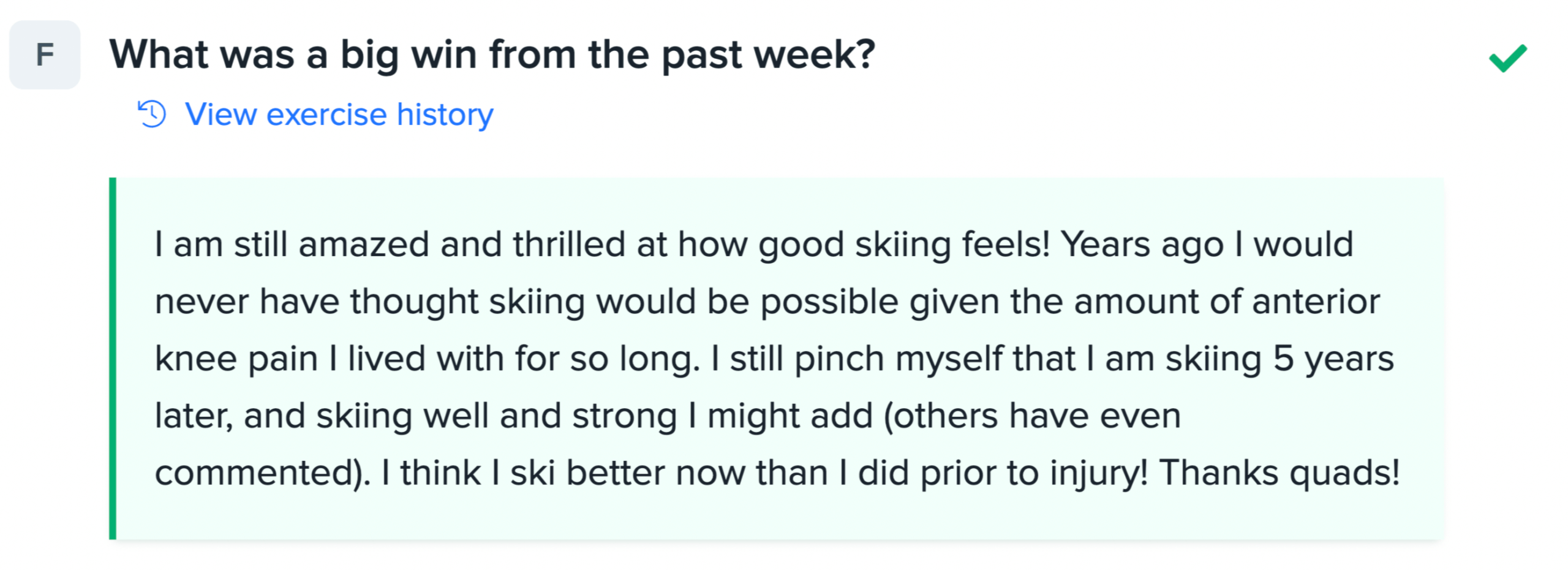Click the F avatar badge

point(45,55)
